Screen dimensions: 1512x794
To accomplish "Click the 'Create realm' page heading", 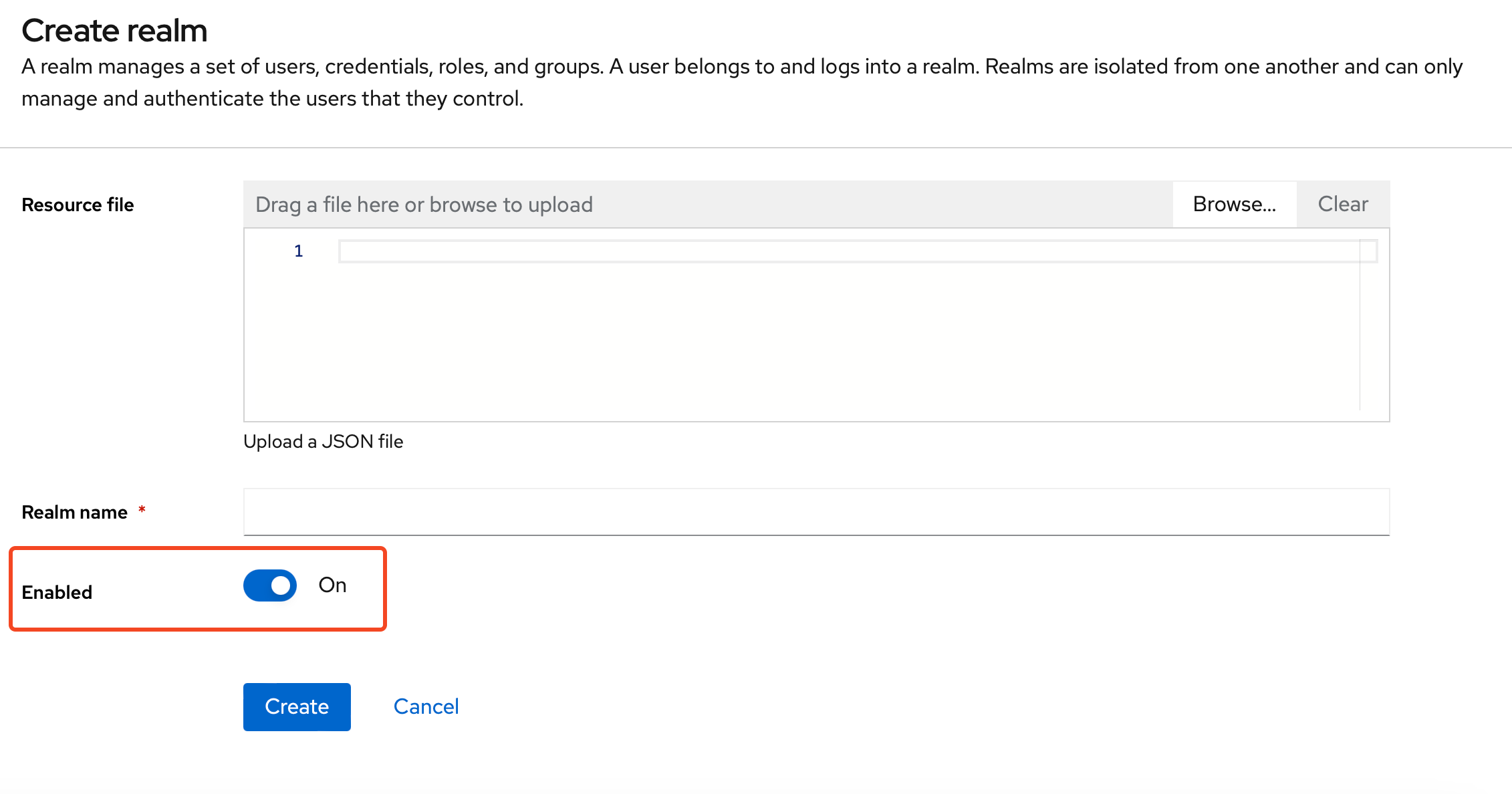I will tap(114, 31).
